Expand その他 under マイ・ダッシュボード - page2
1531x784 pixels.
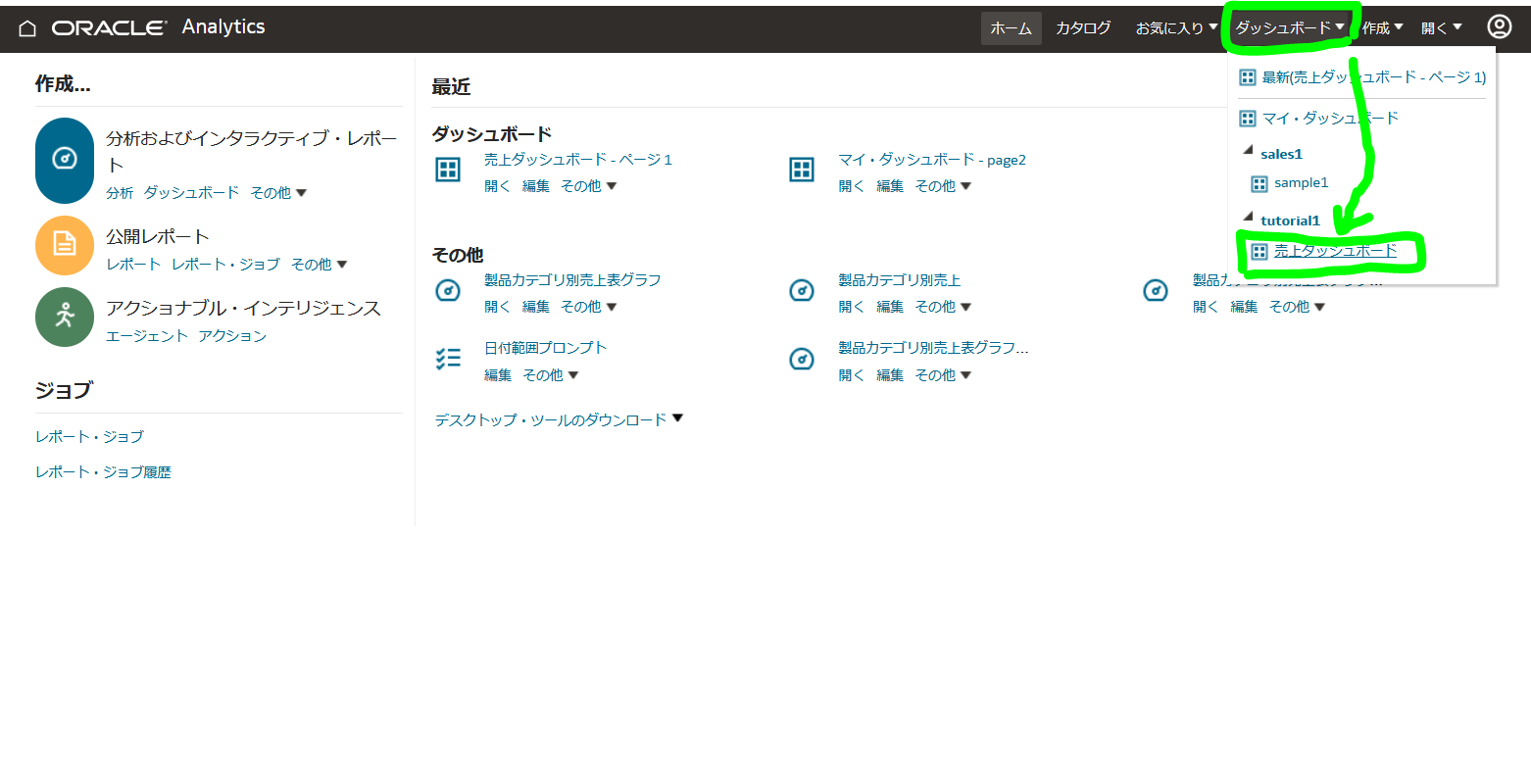coord(943,186)
